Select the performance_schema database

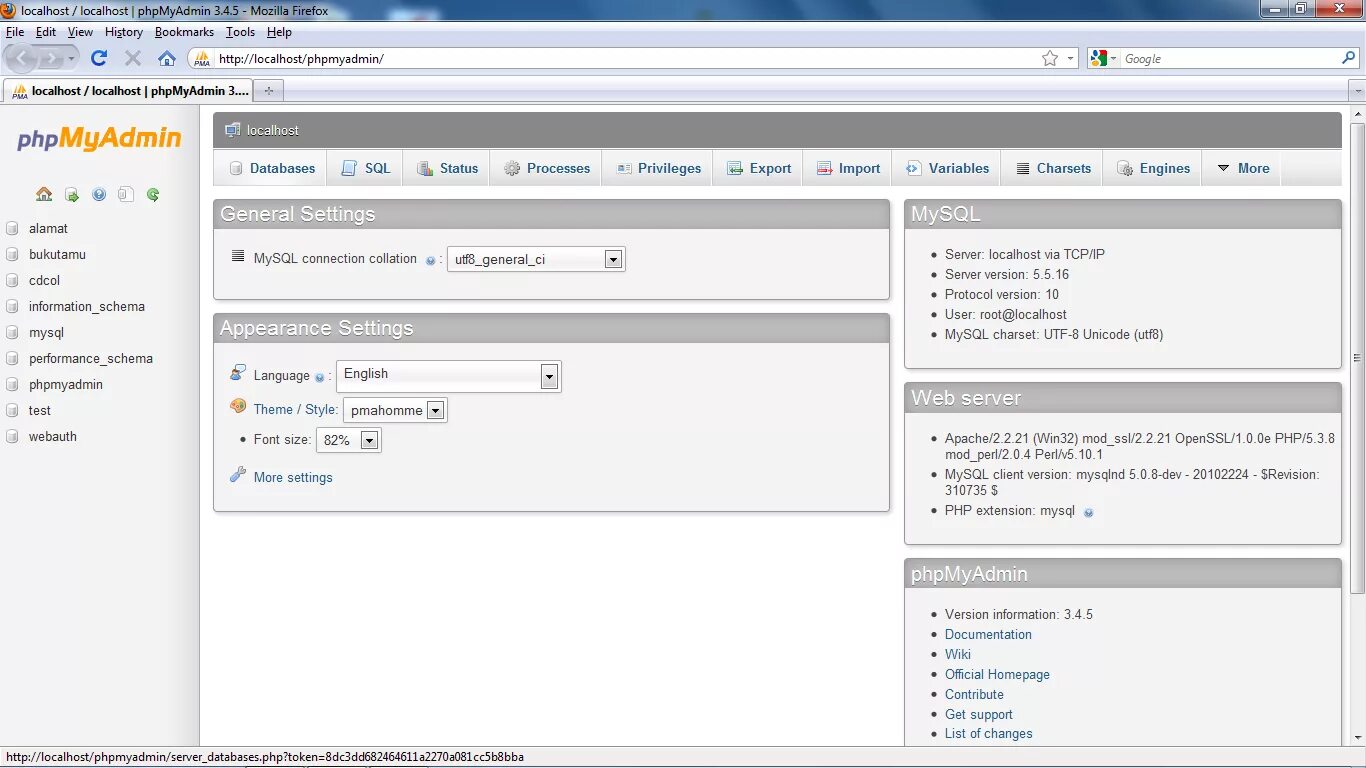[x=91, y=358]
